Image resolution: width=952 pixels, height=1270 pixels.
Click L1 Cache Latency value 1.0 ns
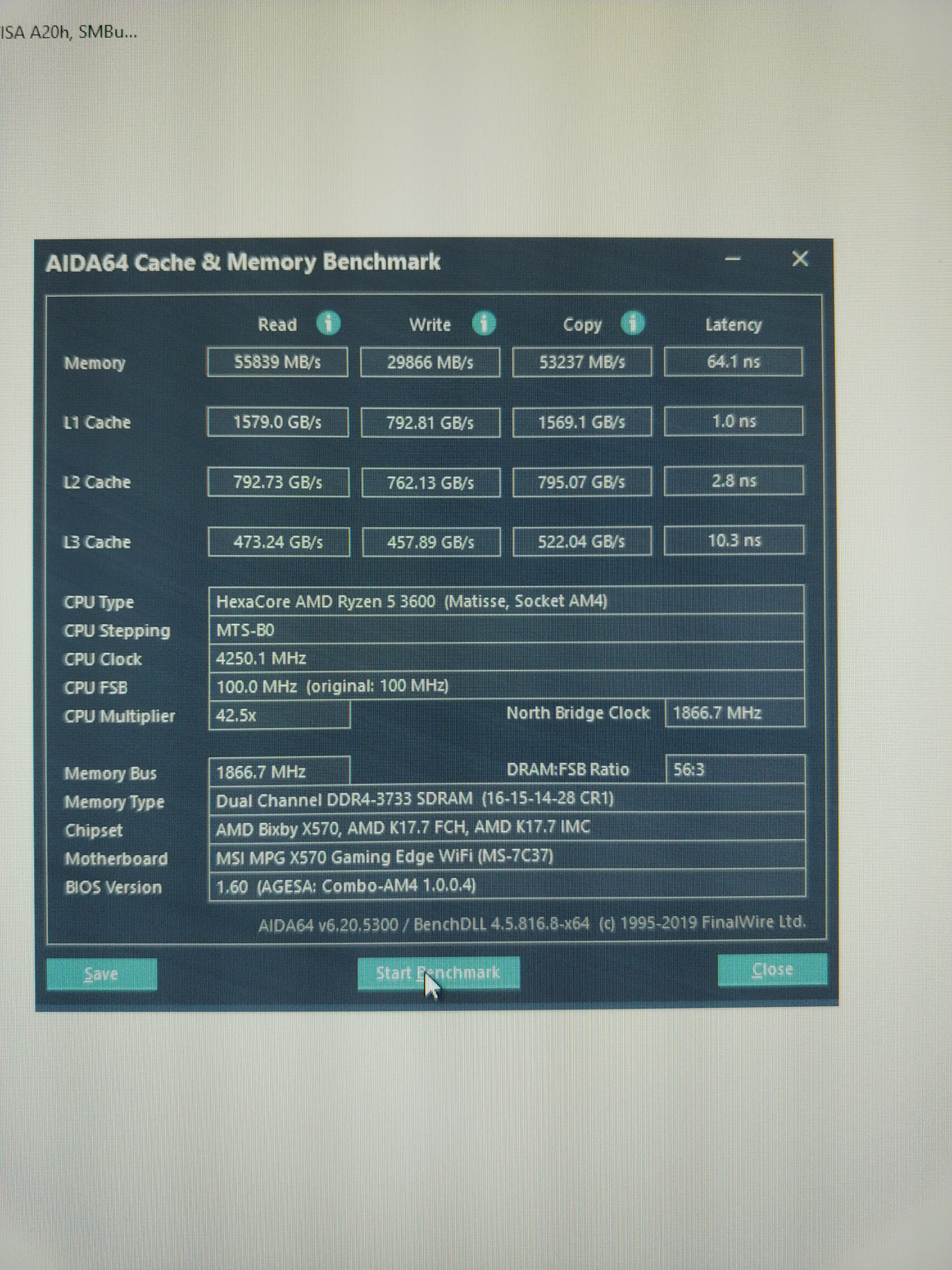coord(734,421)
